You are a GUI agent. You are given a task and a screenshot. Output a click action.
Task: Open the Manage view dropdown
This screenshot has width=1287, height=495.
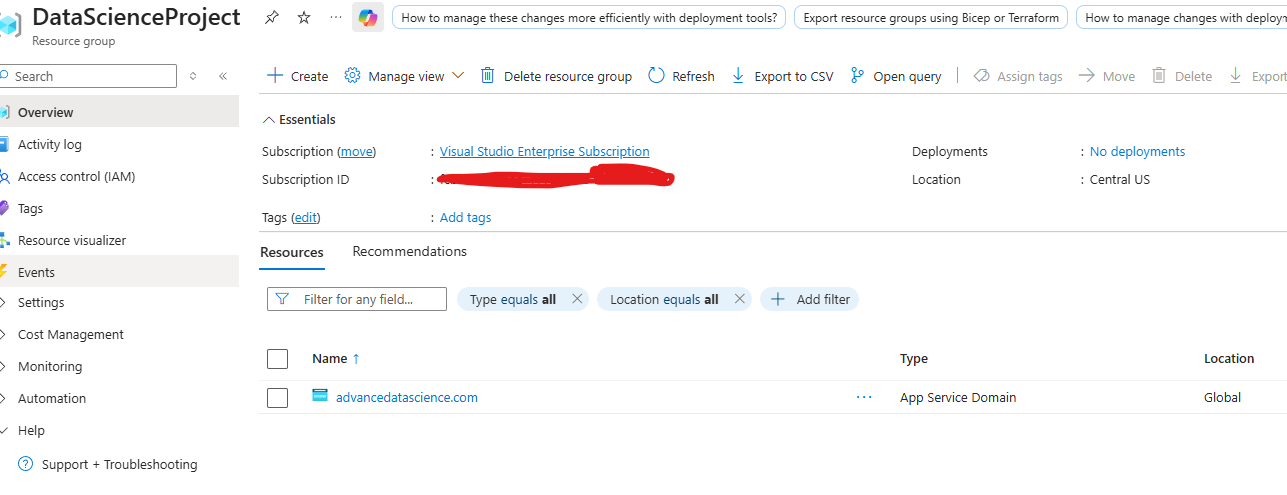pyautogui.click(x=458, y=76)
